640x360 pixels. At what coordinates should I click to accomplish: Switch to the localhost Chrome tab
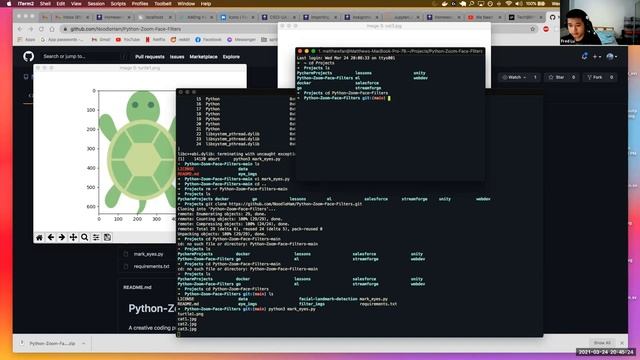pos(155,17)
